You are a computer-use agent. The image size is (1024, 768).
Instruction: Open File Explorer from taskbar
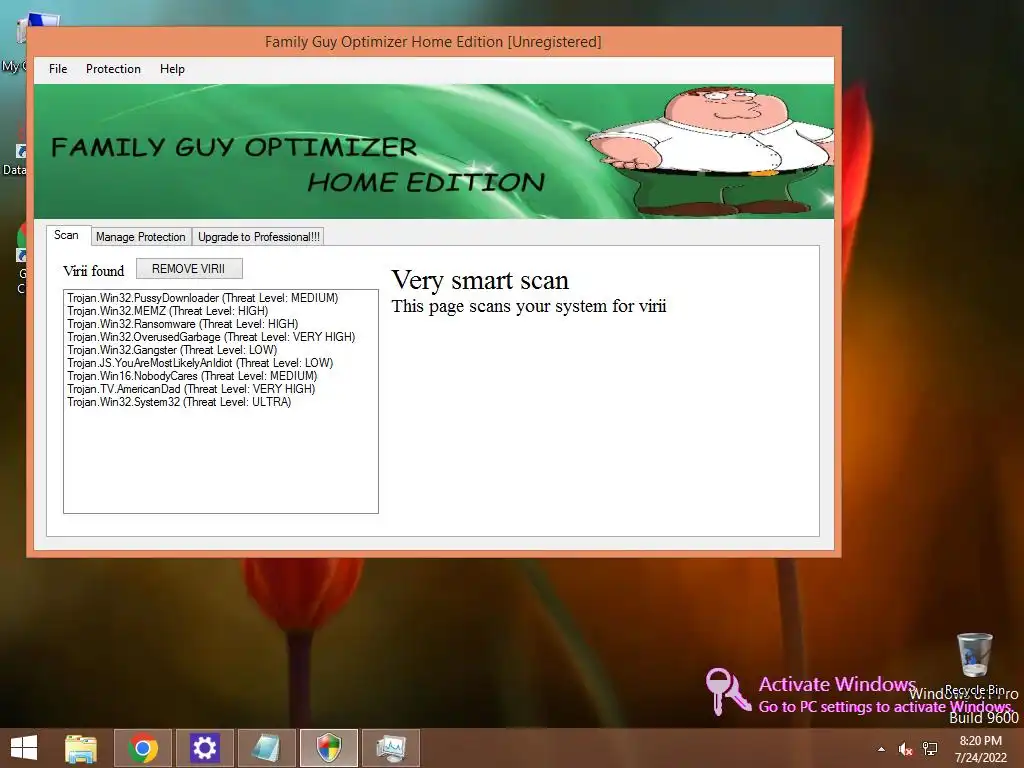point(81,748)
